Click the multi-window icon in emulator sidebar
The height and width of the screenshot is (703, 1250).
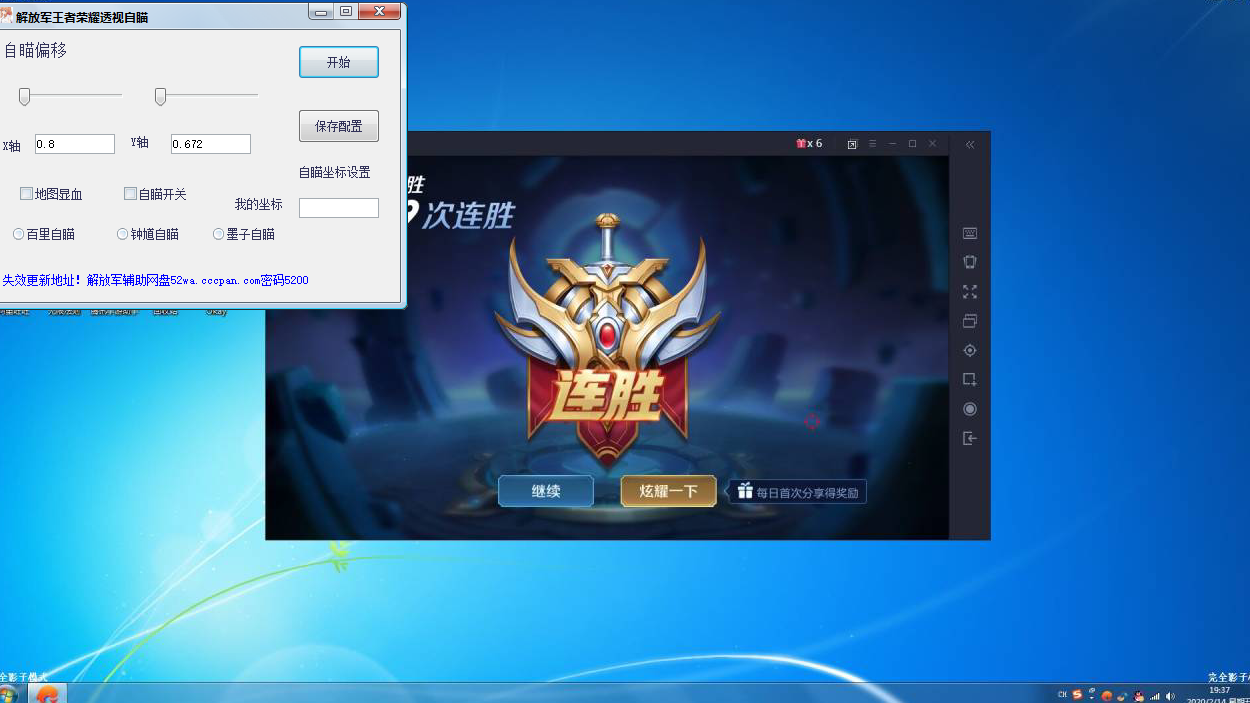click(970, 321)
